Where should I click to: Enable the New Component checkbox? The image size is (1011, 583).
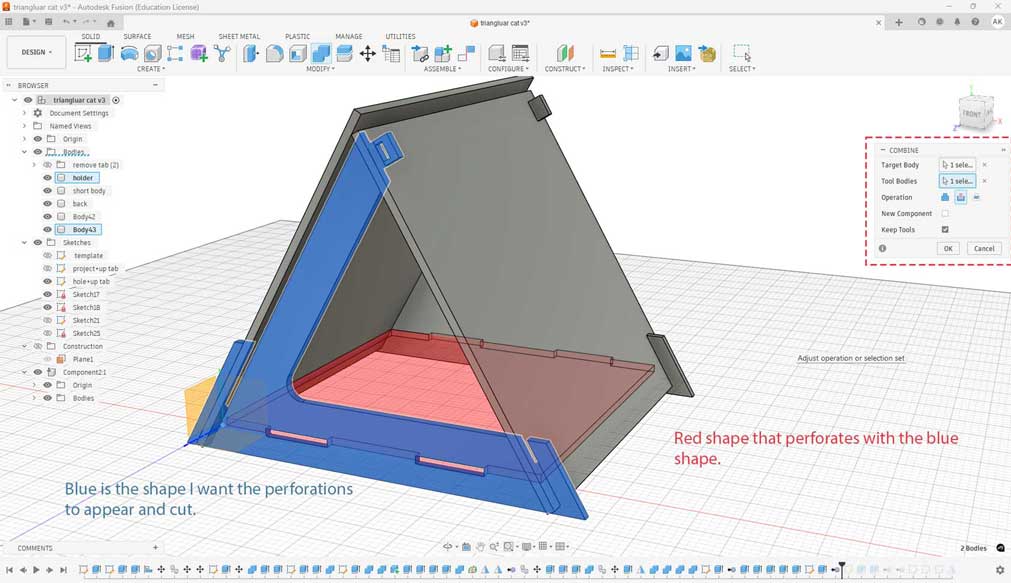click(945, 213)
